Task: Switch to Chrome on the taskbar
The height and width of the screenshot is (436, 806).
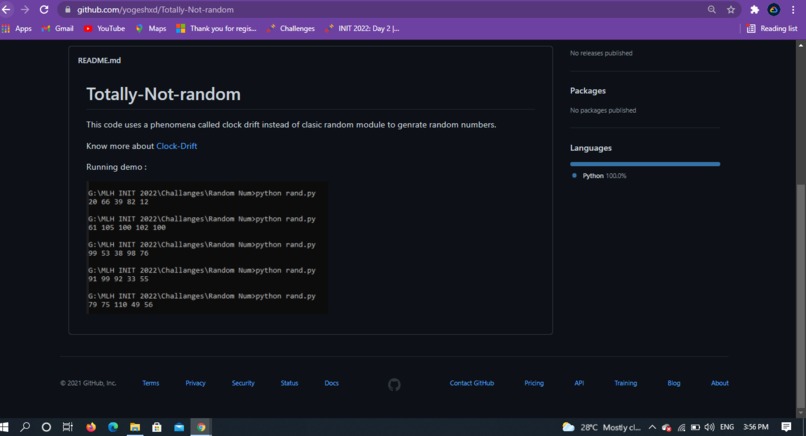Action: 201,427
